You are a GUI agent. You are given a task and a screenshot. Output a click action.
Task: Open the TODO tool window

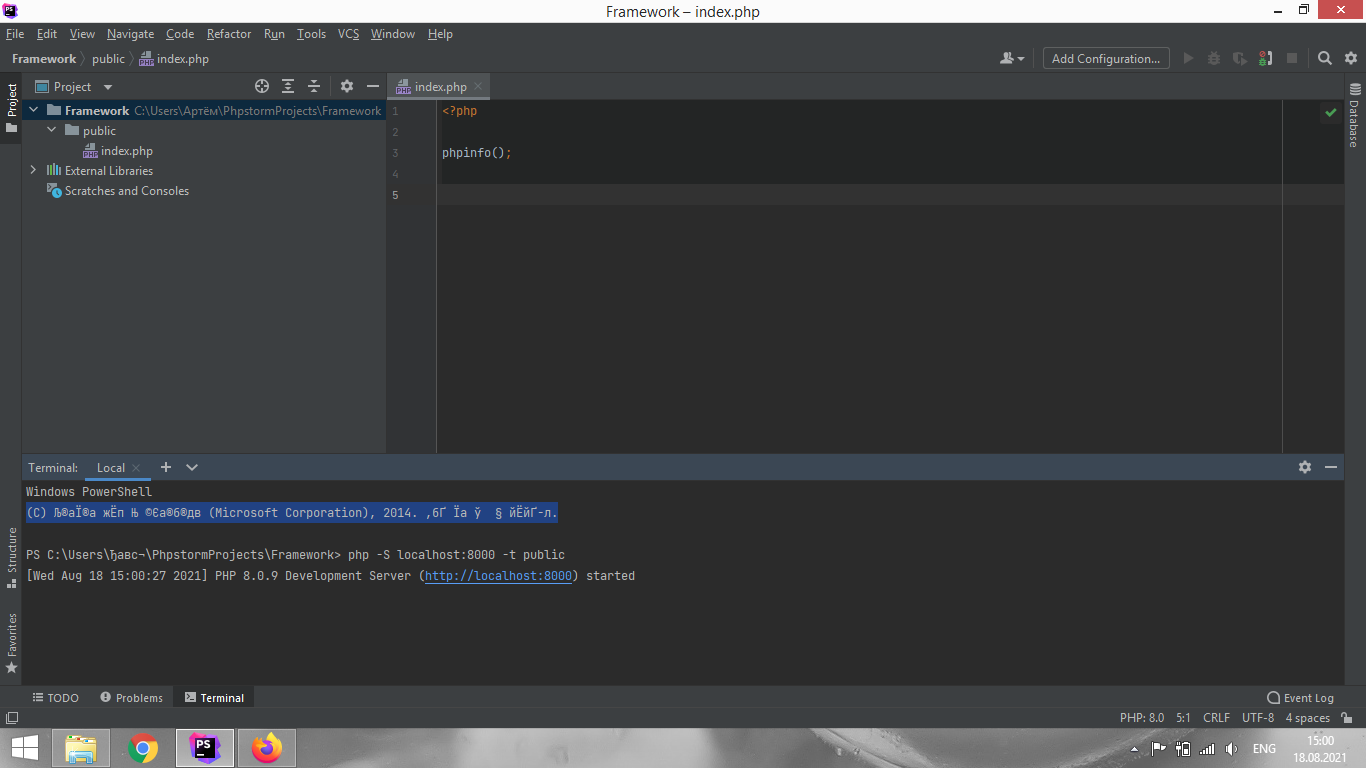click(x=55, y=698)
